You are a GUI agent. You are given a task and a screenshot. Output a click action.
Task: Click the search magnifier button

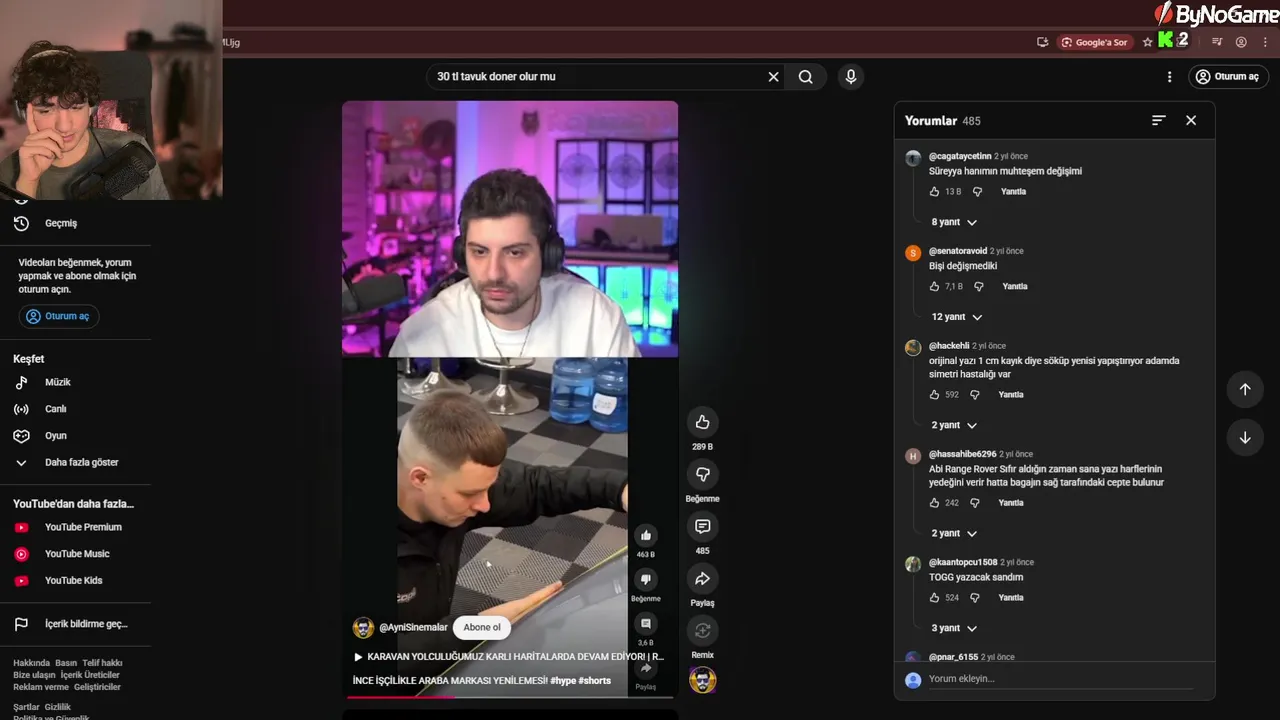806,77
